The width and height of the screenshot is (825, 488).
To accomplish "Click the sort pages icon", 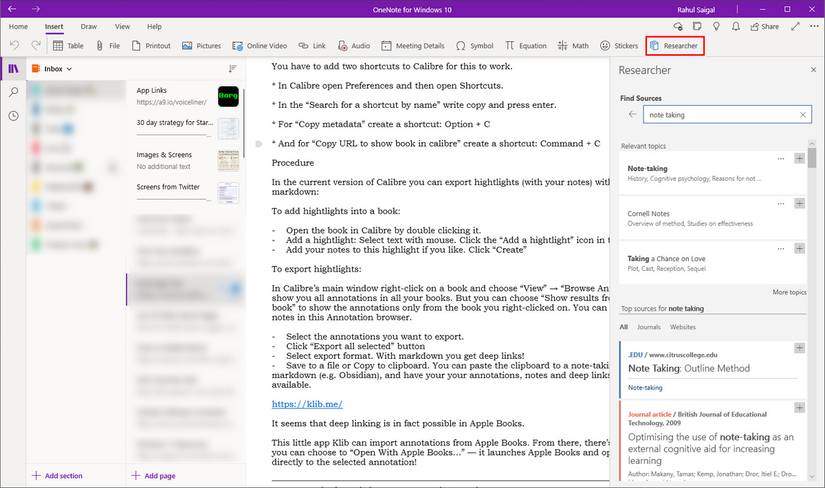I will [x=233, y=69].
